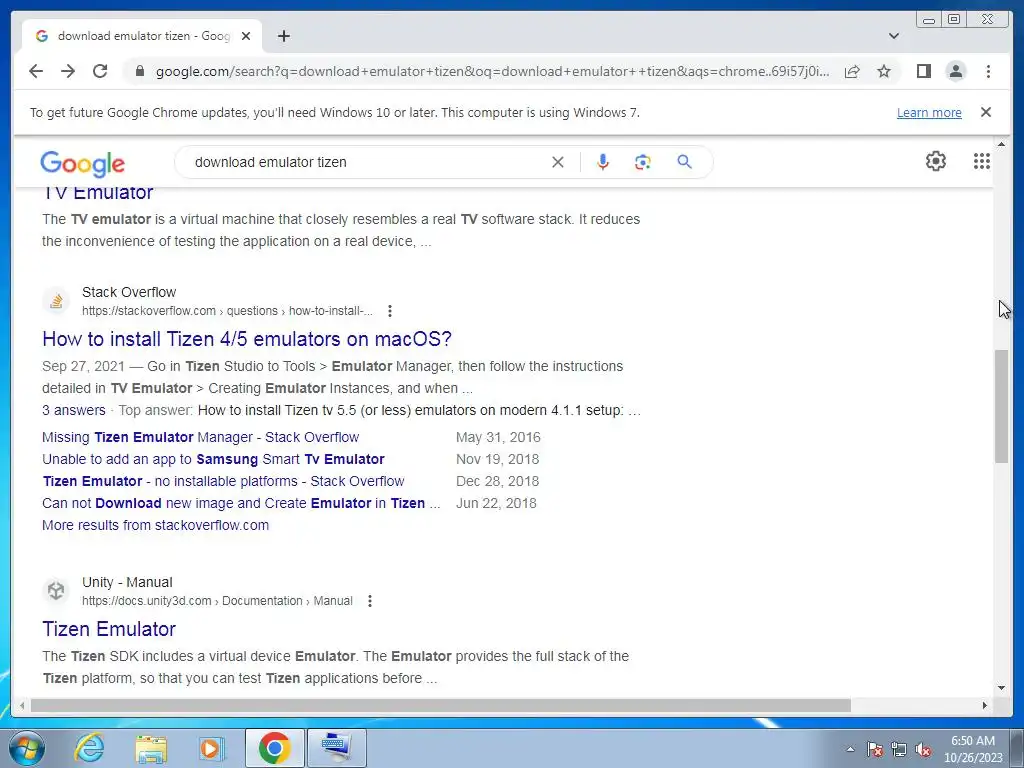1024x768 pixels.
Task: Open Unable to add an app to Samsung Smart Tv Emulator
Action: 213,459
